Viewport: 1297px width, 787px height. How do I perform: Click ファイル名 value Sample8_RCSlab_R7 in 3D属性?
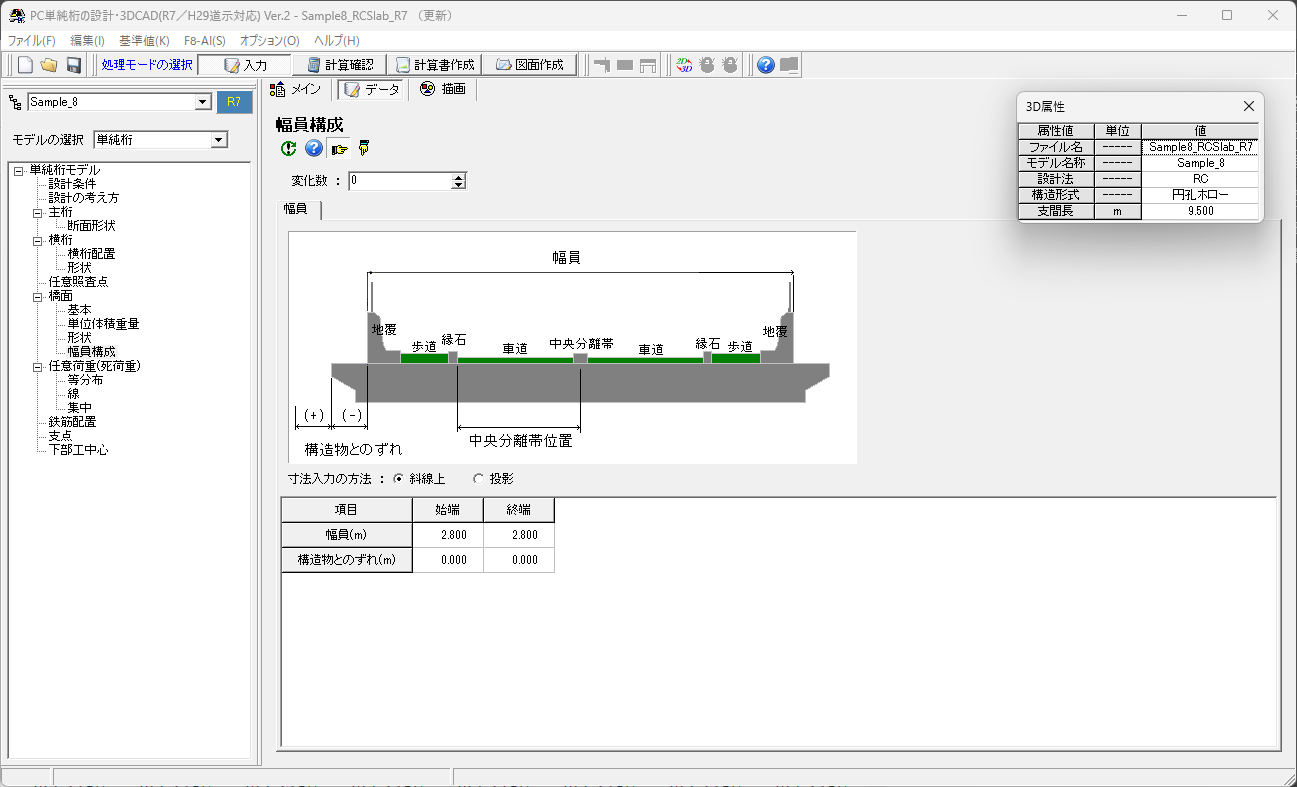pyautogui.click(x=1200, y=147)
